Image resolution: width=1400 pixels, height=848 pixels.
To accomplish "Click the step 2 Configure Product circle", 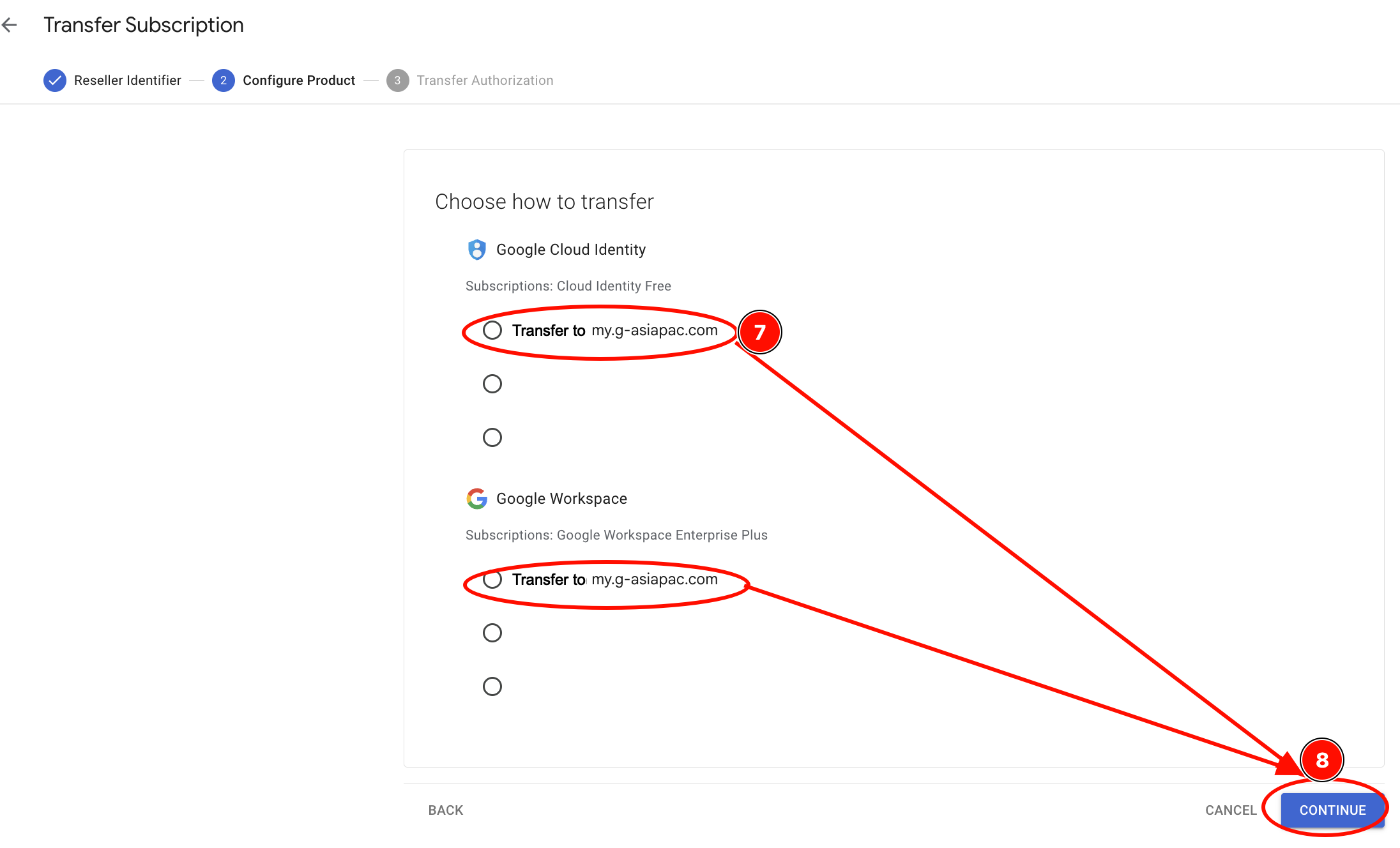I will (224, 80).
